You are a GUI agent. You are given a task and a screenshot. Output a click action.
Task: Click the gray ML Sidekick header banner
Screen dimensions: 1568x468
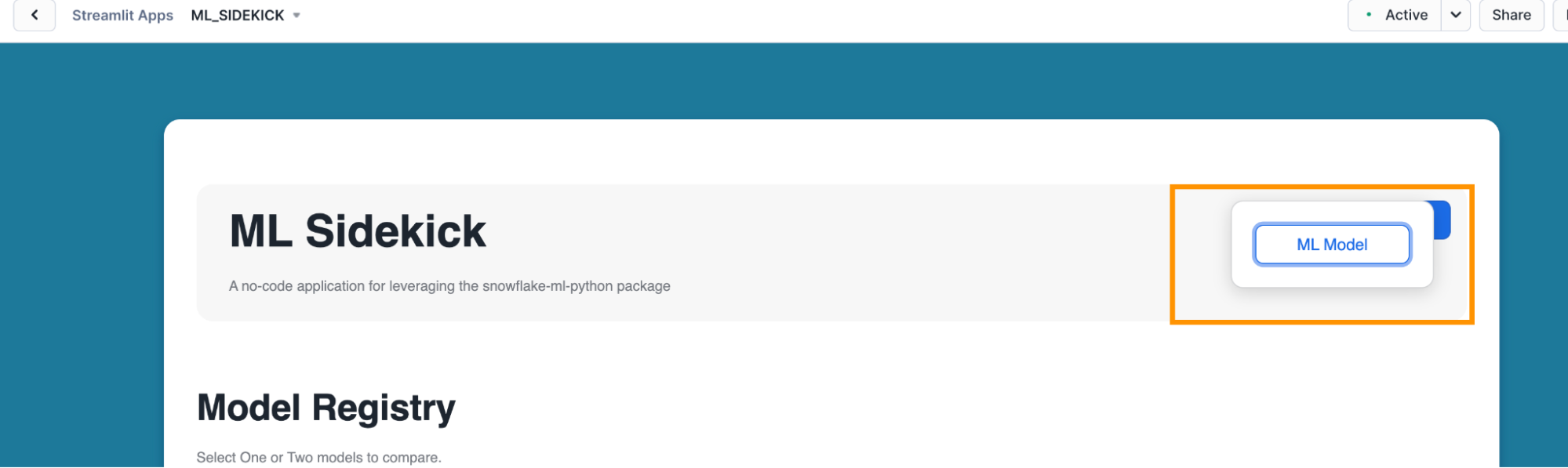point(863,251)
